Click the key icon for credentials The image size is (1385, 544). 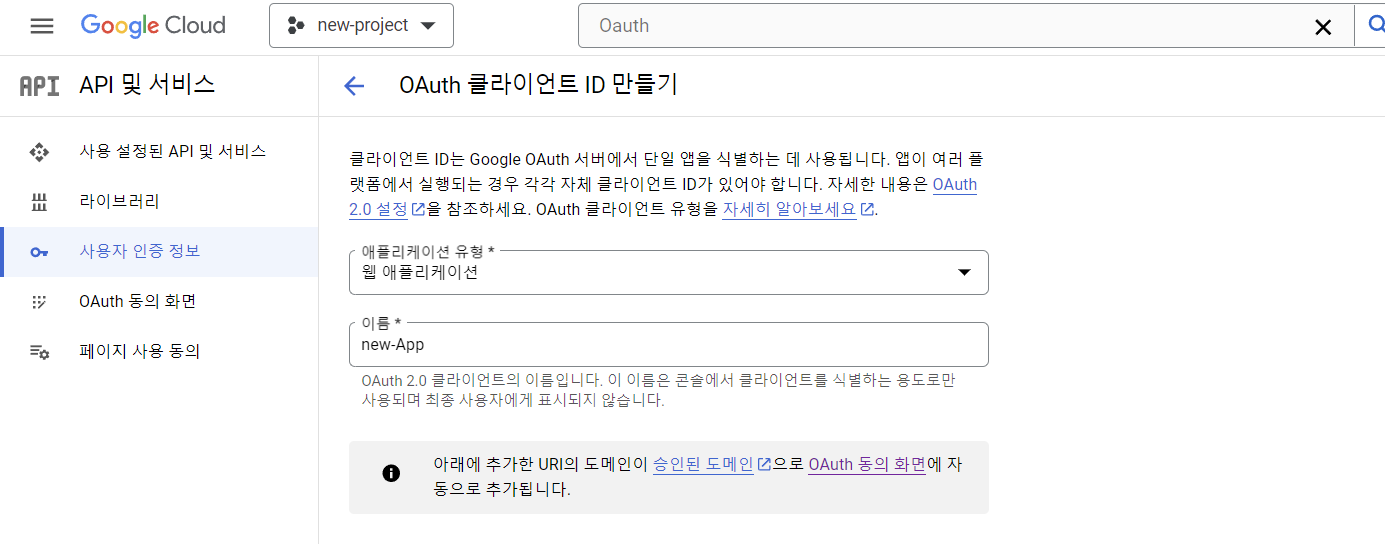[39, 252]
